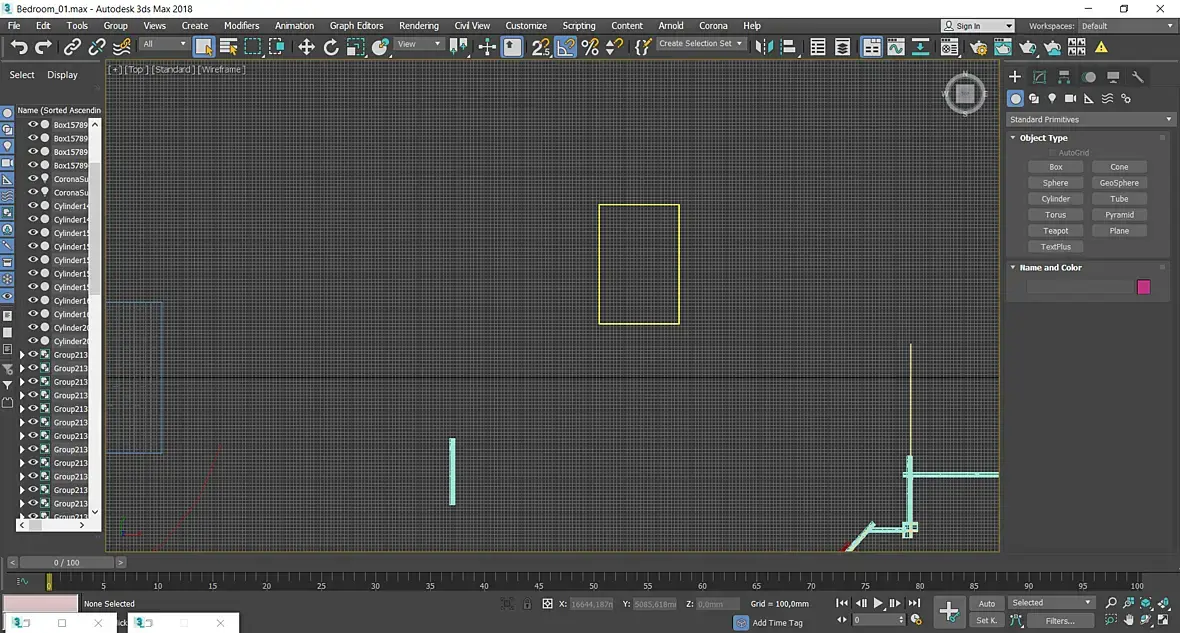Select the Move tool in main toolbar
Screen dimensions: 1180x633
point(306,47)
